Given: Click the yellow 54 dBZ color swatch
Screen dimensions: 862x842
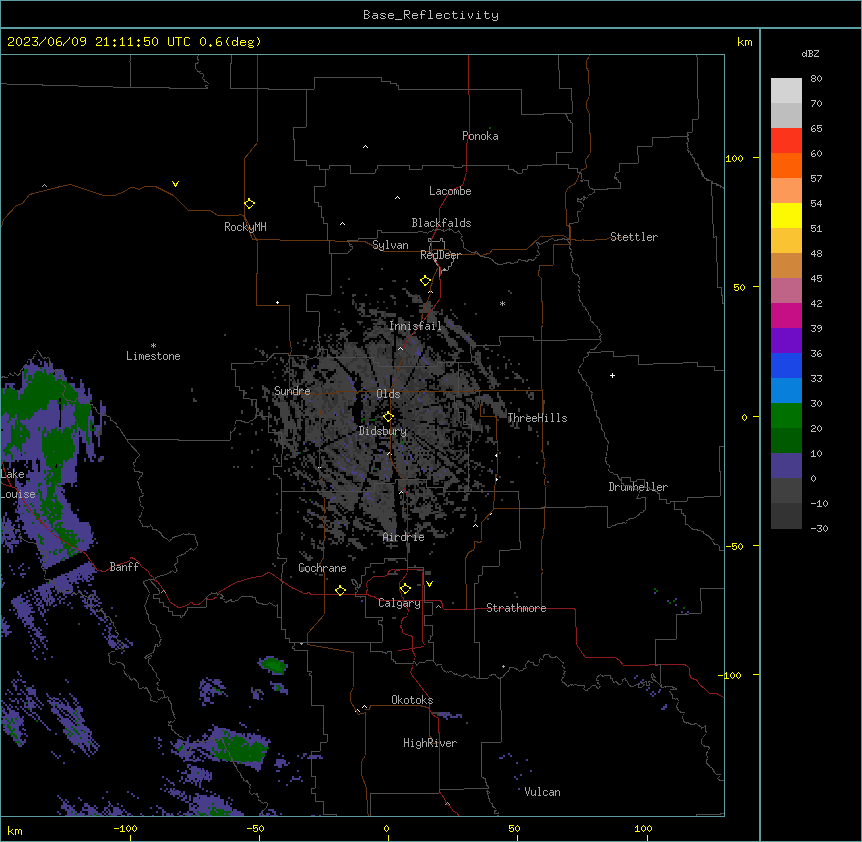Looking at the screenshot, I should point(786,215).
